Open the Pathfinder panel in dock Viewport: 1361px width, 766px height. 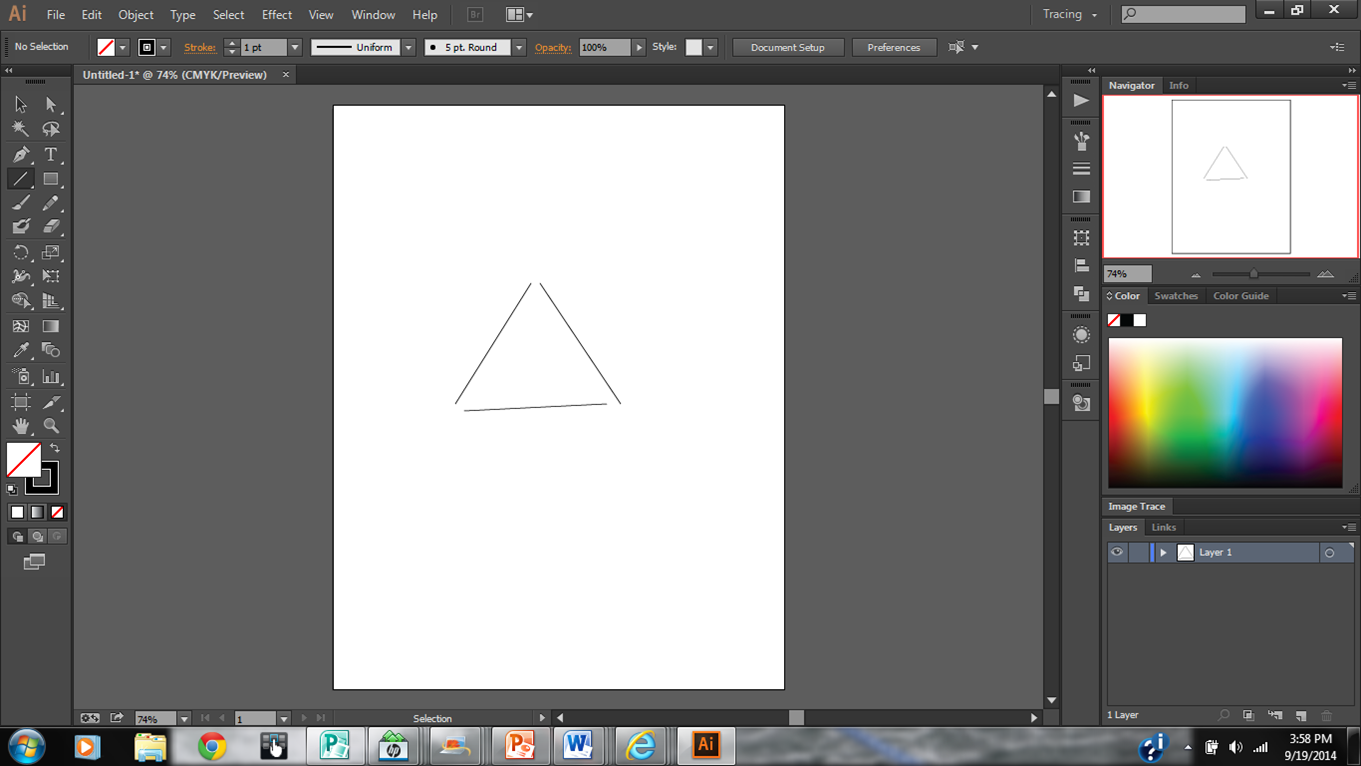1081,294
